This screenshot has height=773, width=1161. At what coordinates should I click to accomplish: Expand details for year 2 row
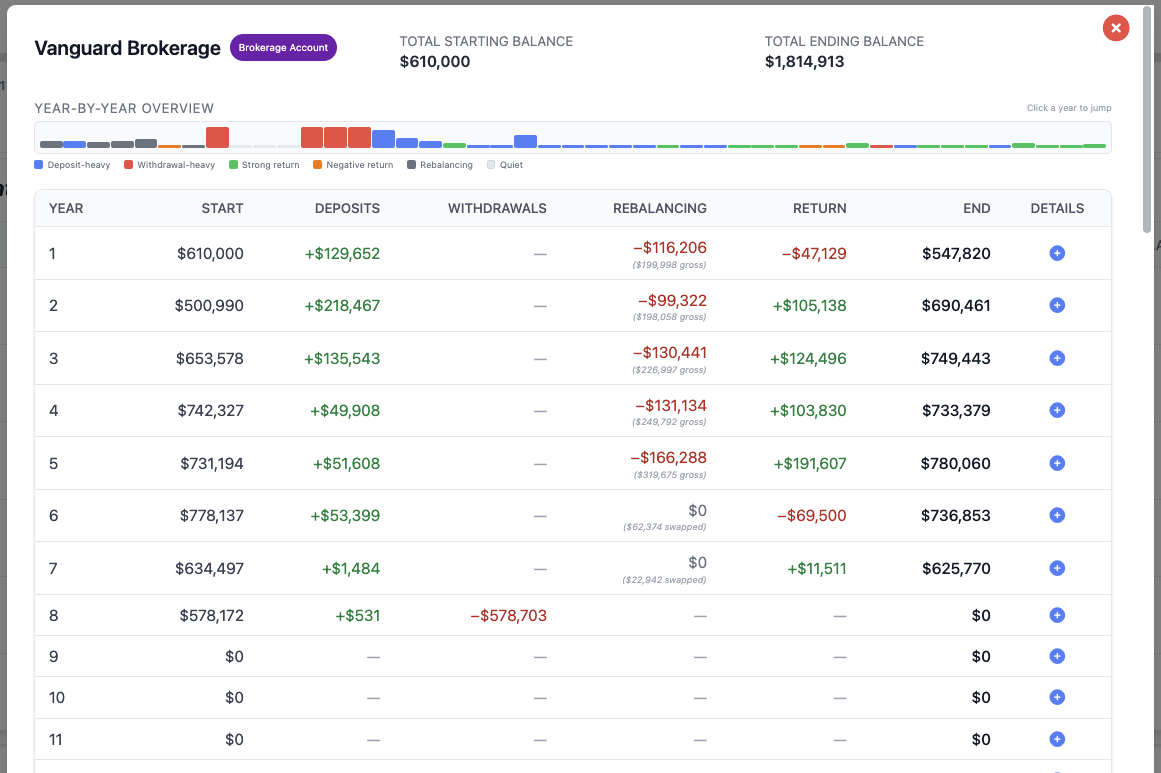(x=1057, y=305)
